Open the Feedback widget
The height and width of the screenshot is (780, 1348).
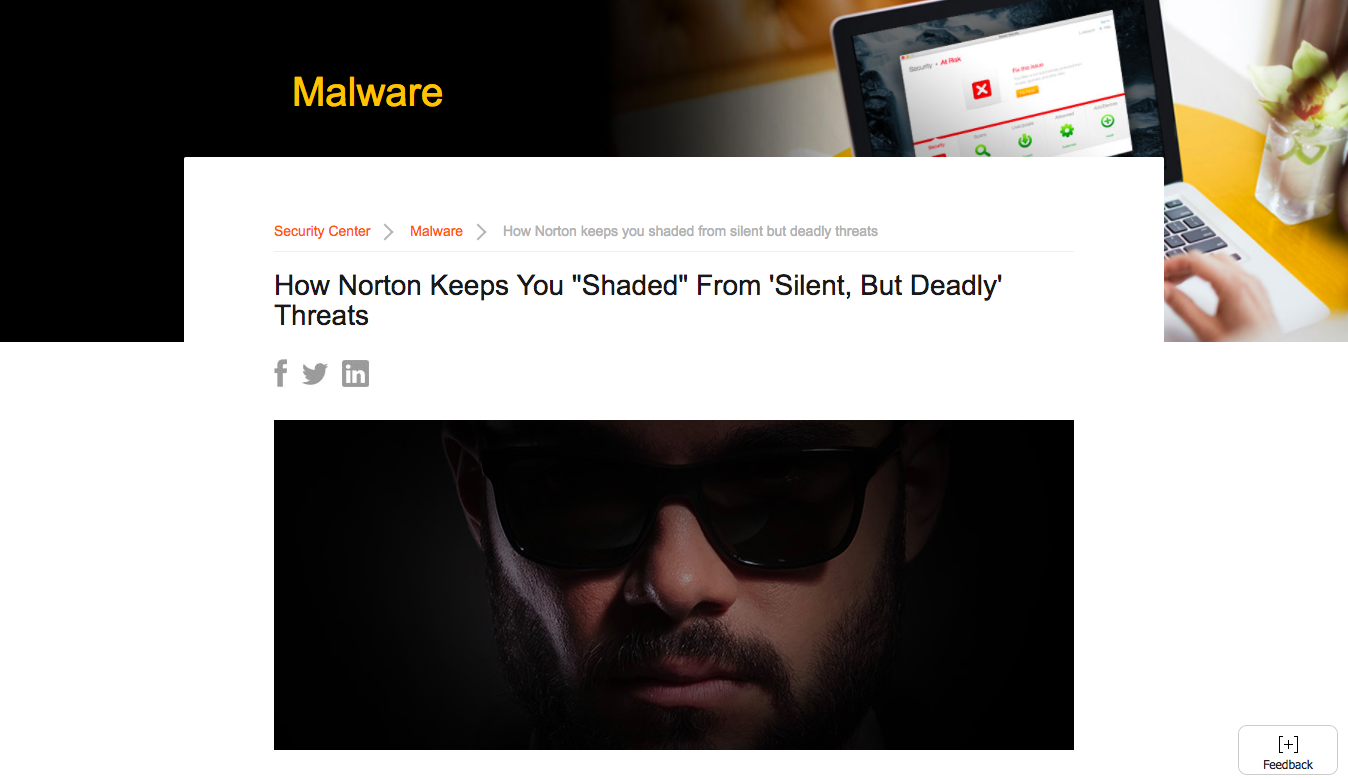(x=1288, y=751)
